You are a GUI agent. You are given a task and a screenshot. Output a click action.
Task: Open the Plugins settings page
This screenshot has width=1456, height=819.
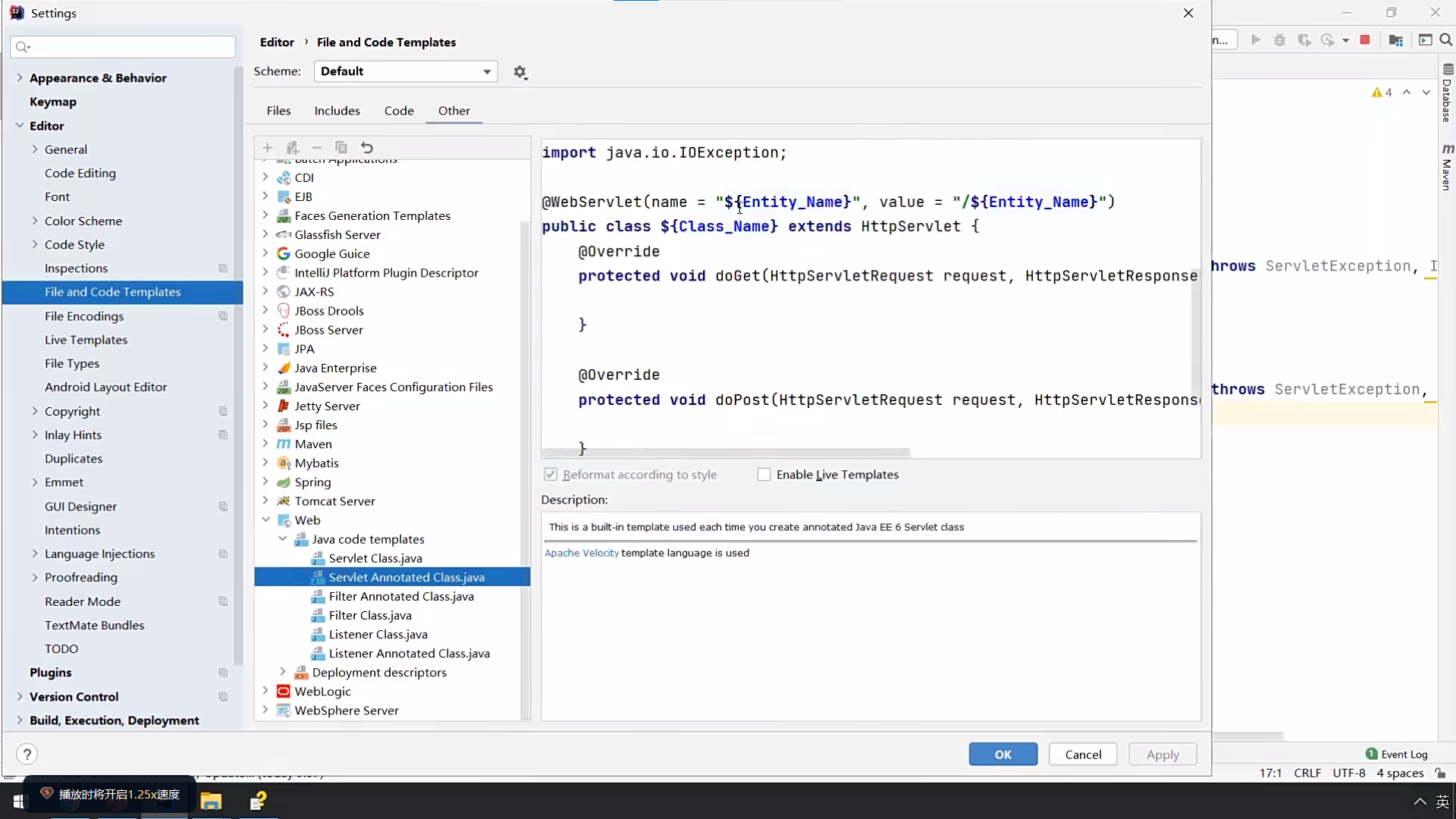coord(50,673)
